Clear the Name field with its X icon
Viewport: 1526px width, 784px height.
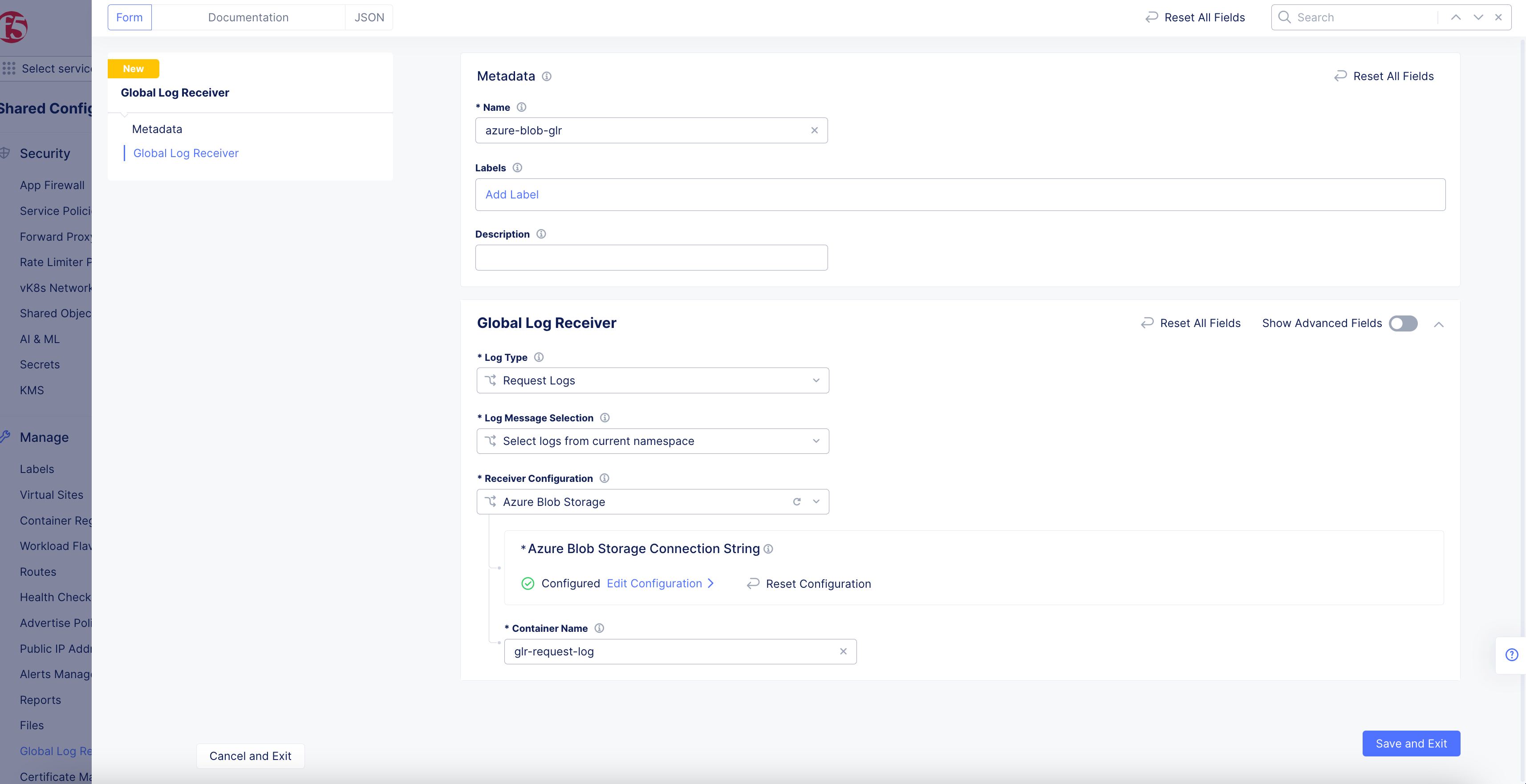(815, 130)
